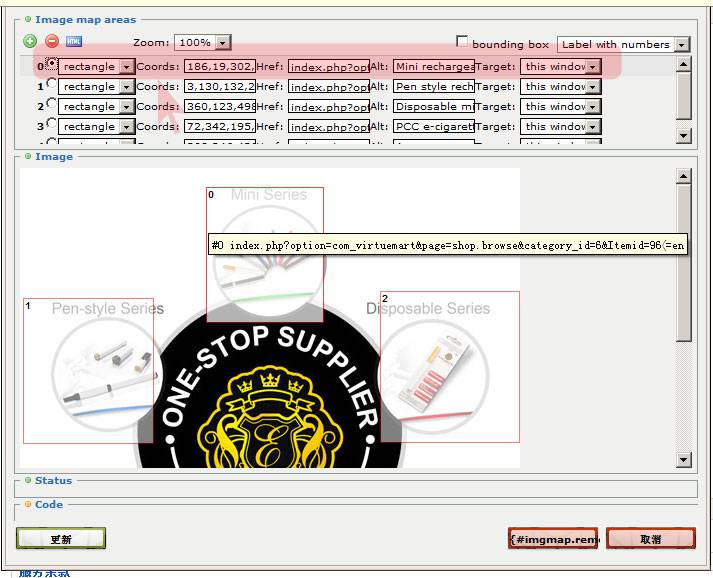Open the Target dropdown for area 2

(x=560, y=106)
